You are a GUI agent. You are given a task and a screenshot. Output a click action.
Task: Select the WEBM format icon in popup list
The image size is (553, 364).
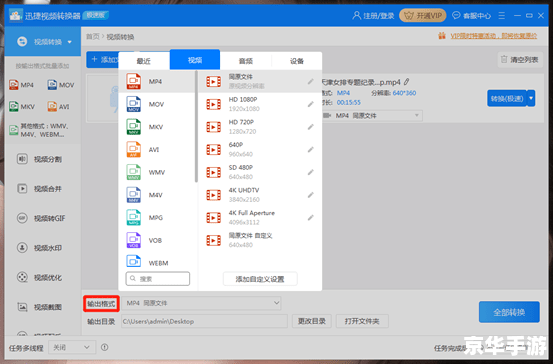click(x=134, y=261)
